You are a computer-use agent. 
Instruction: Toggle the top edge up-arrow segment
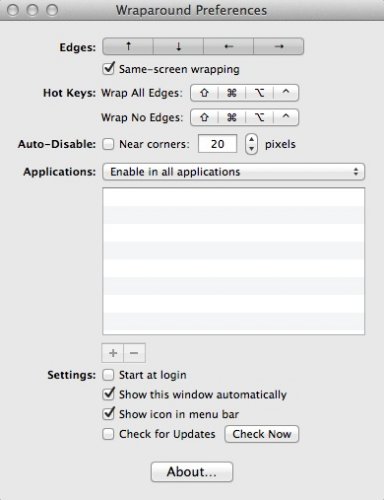pos(128,46)
